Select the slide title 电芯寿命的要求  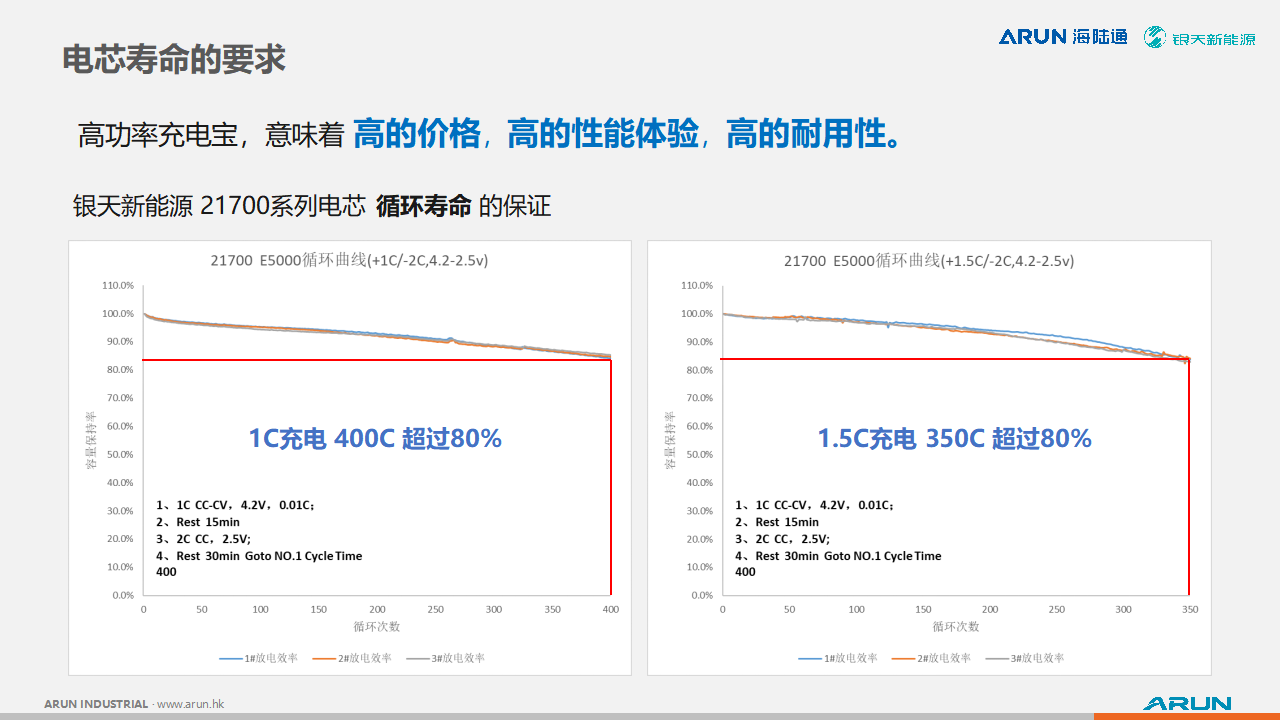tap(174, 59)
